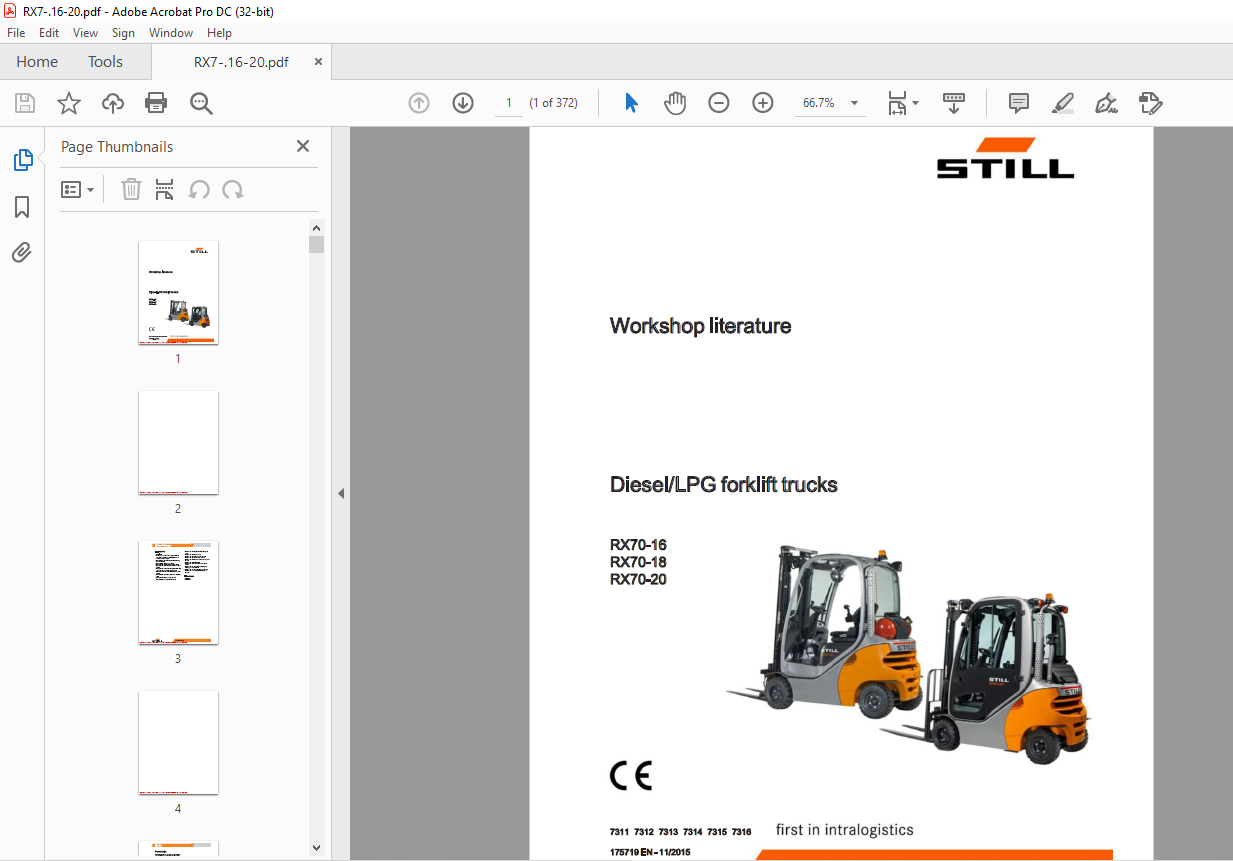1233x861 pixels.
Task: Click the scrolling mode read icon
Action: 953,103
